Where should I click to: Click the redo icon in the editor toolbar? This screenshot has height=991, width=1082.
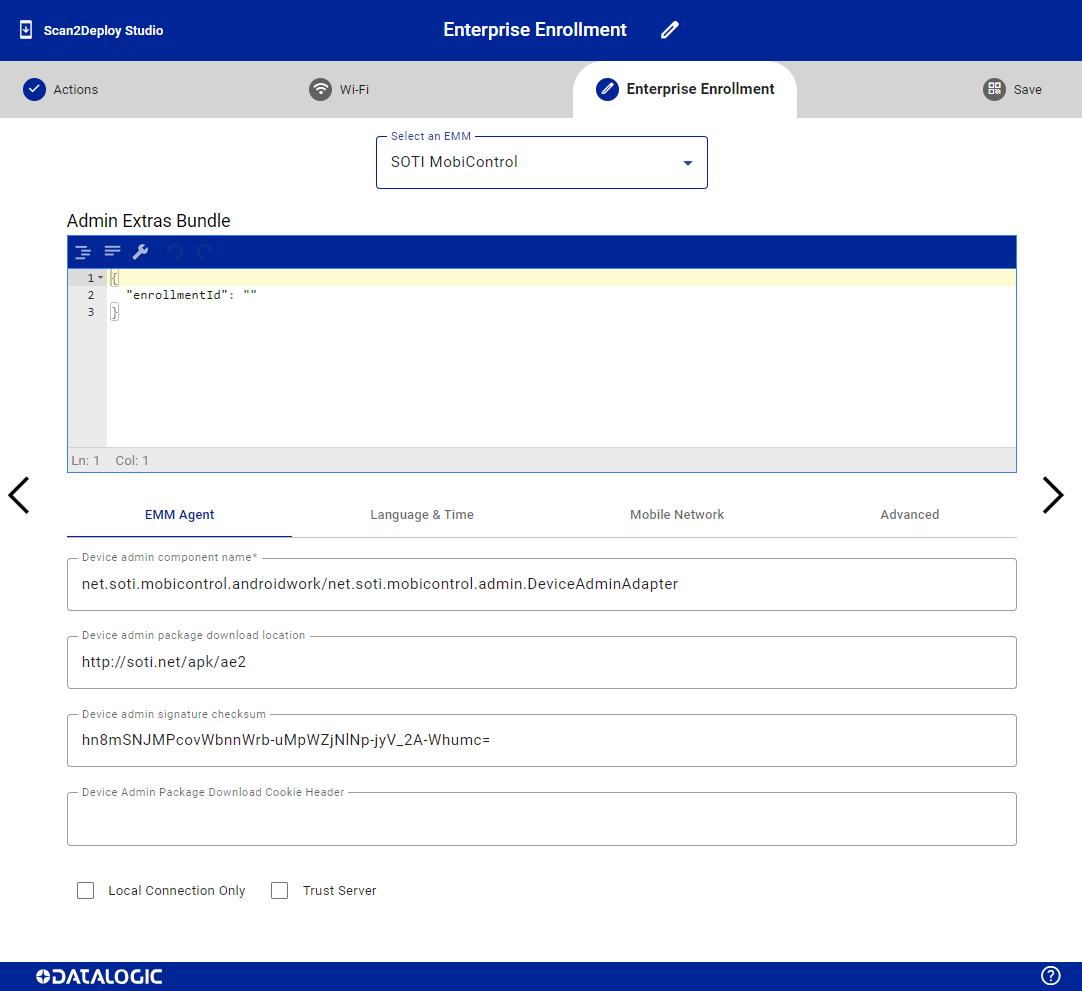coord(204,252)
